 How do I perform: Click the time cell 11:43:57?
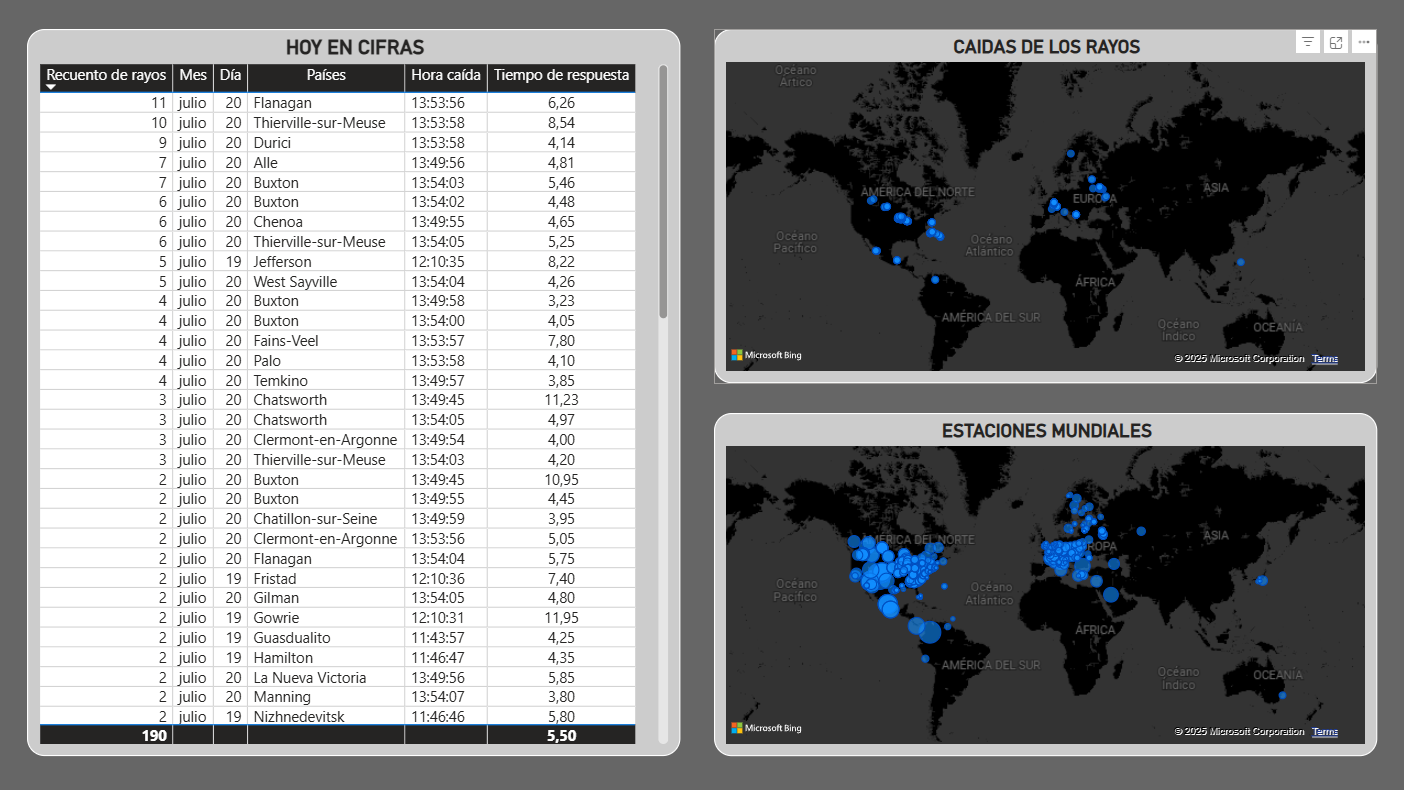446,638
